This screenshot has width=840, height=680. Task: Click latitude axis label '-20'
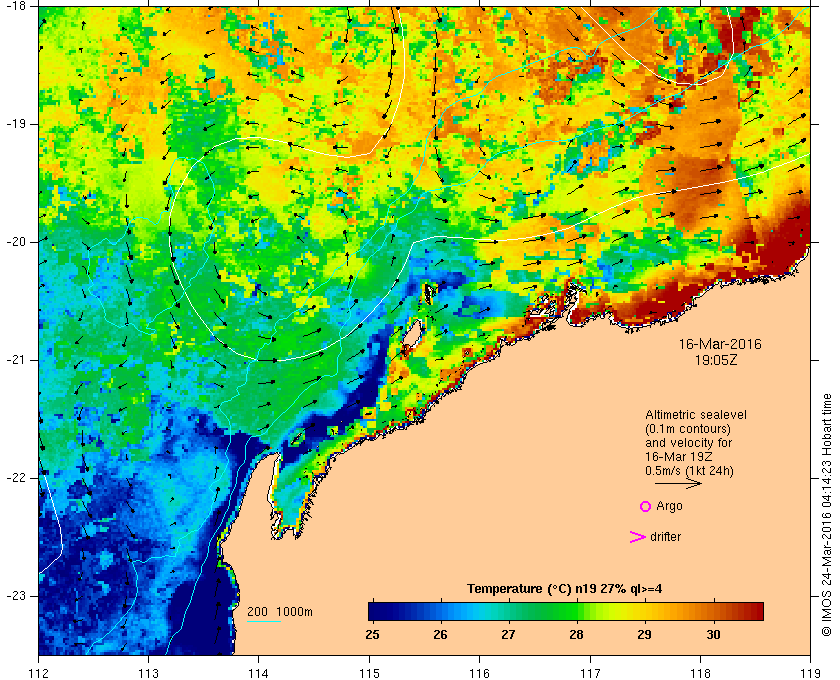[x=15, y=242]
